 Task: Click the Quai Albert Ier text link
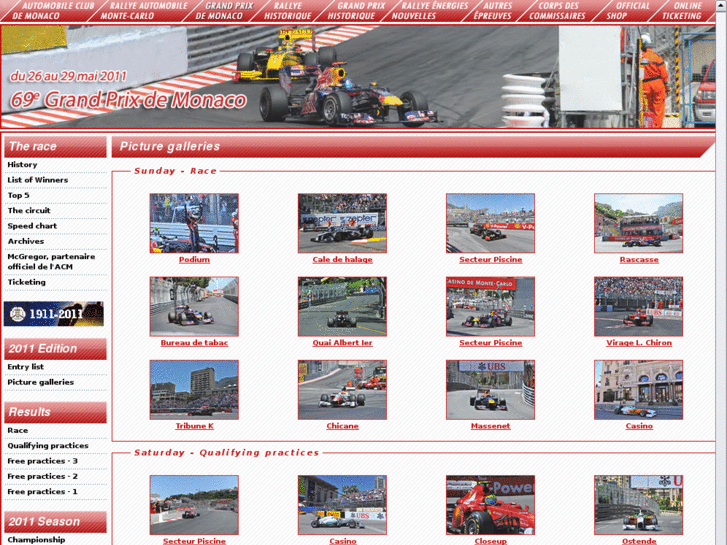[x=342, y=343]
